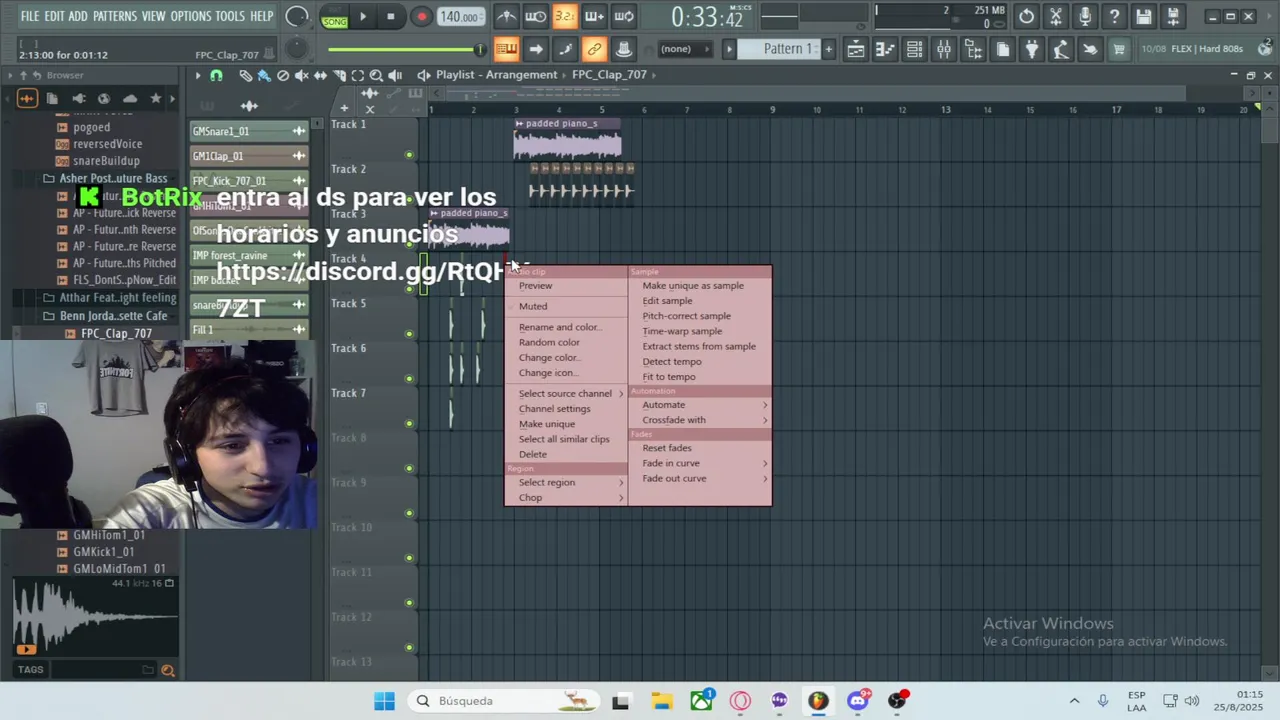The width and height of the screenshot is (1280, 720).
Task: Click the render export icon
Action: click(x=1173, y=17)
